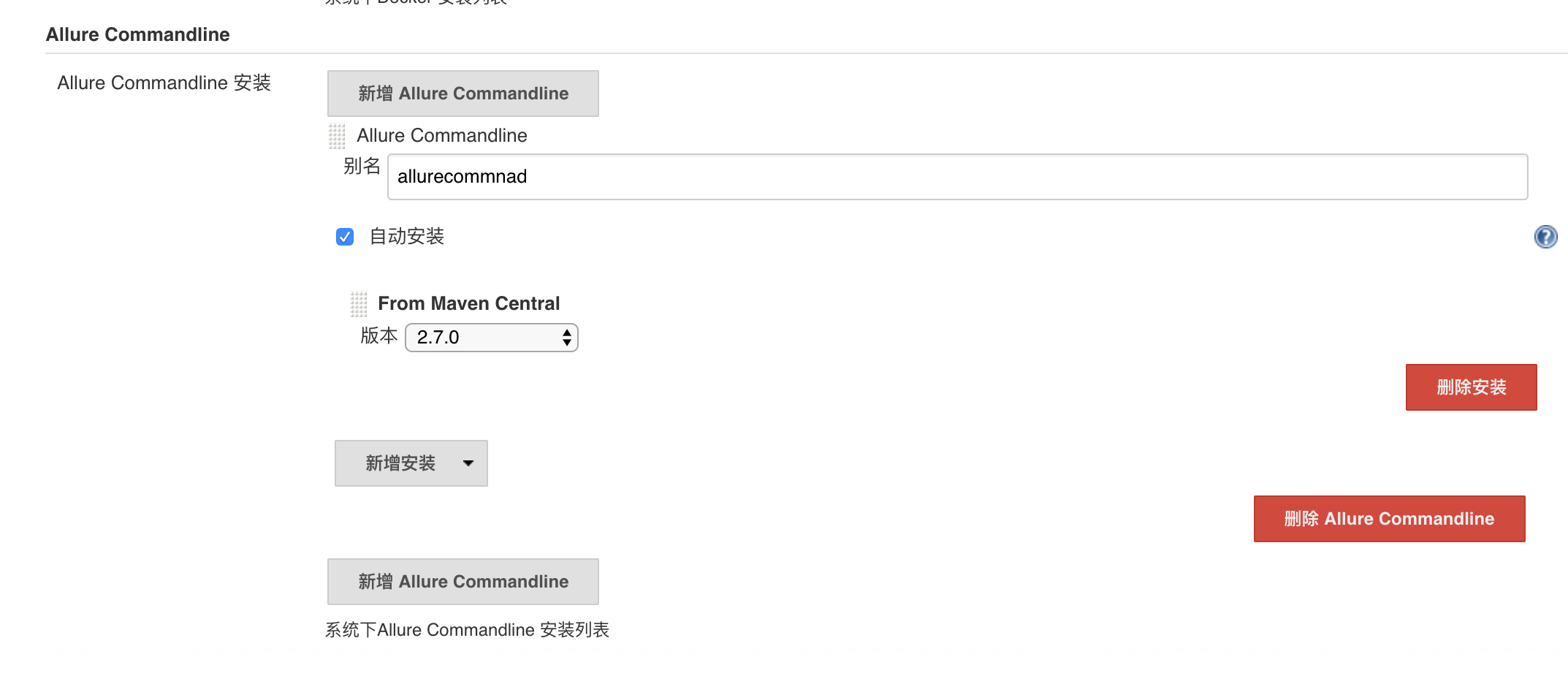Click the 系统下Allure Commandline 安装列表 description text
This screenshot has width=1568, height=684.
point(467,630)
